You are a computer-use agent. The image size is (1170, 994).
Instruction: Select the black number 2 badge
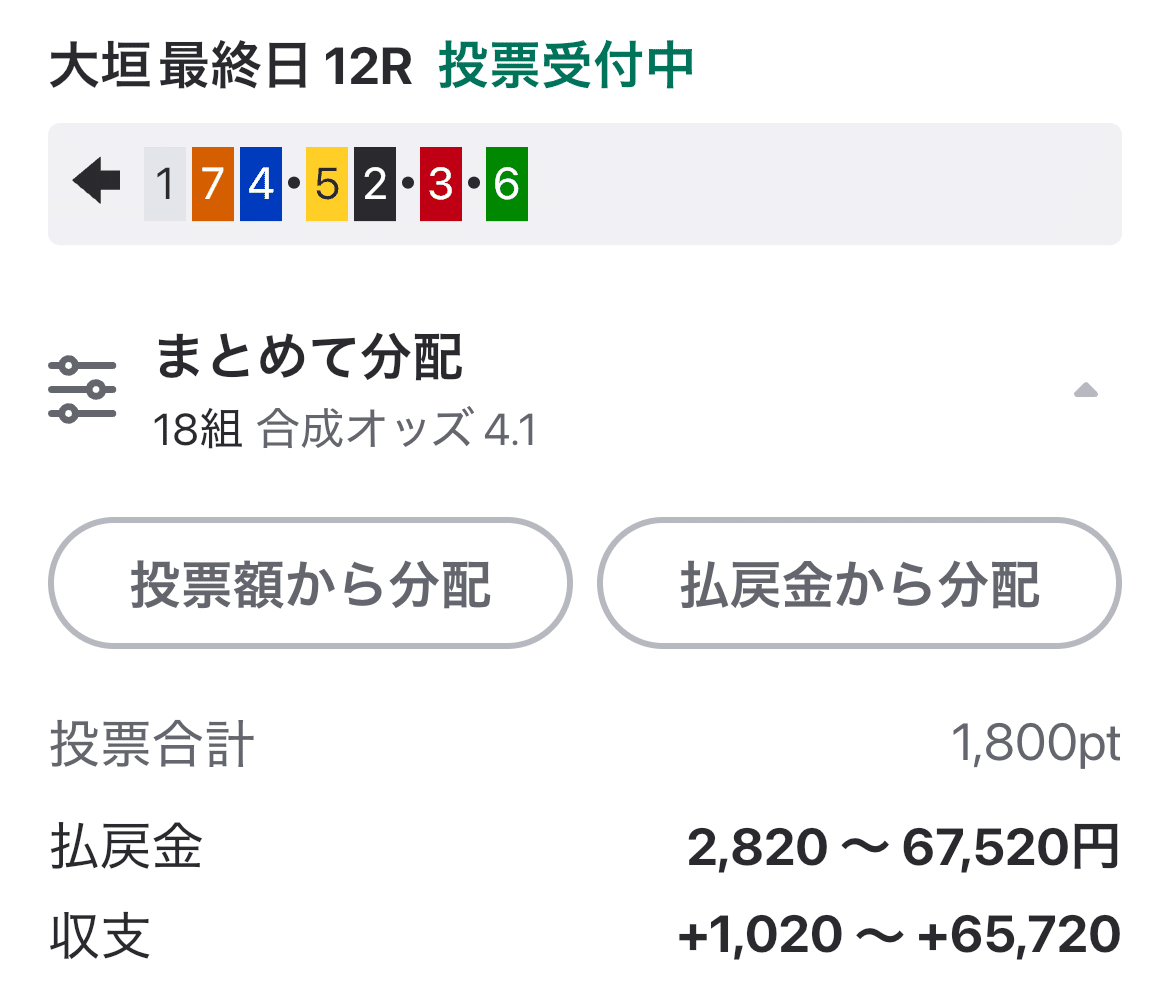(x=376, y=183)
